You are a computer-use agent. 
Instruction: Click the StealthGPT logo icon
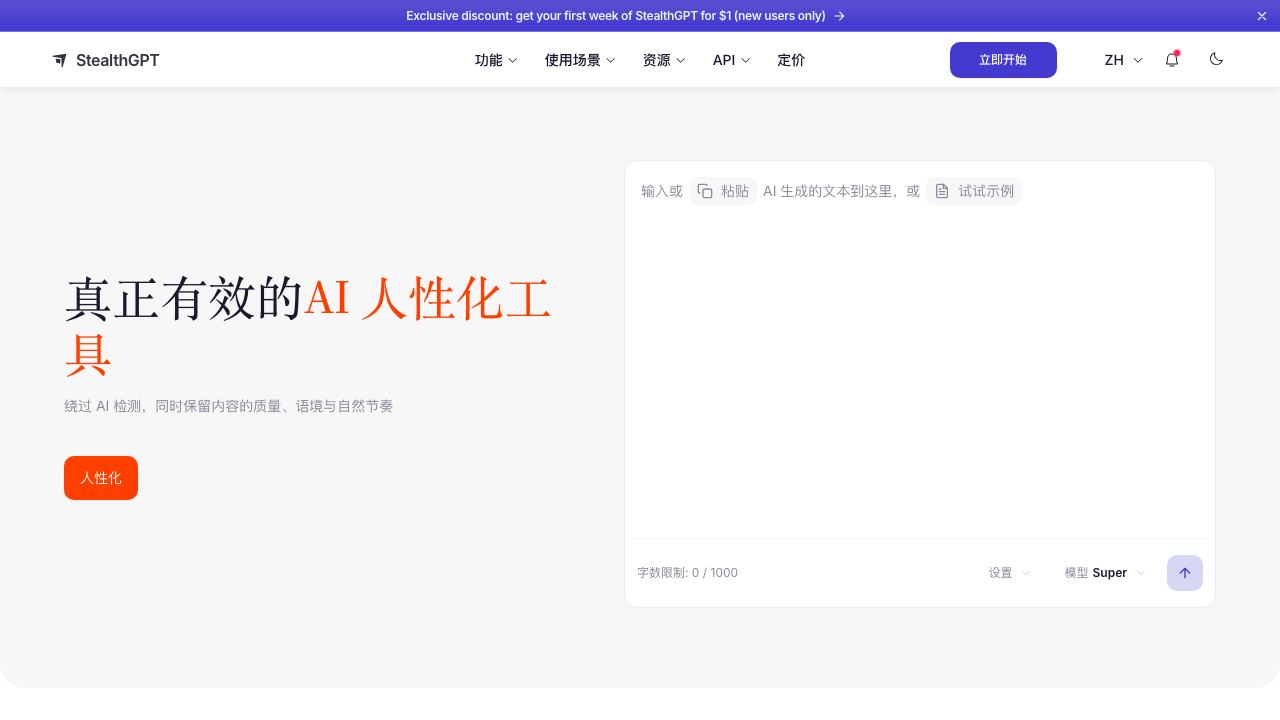tap(60, 60)
